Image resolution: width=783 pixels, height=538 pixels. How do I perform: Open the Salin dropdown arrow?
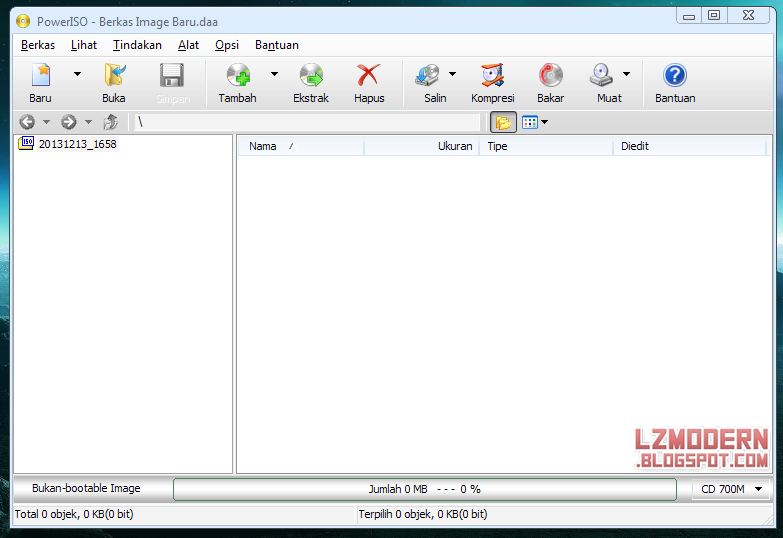point(452,74)
